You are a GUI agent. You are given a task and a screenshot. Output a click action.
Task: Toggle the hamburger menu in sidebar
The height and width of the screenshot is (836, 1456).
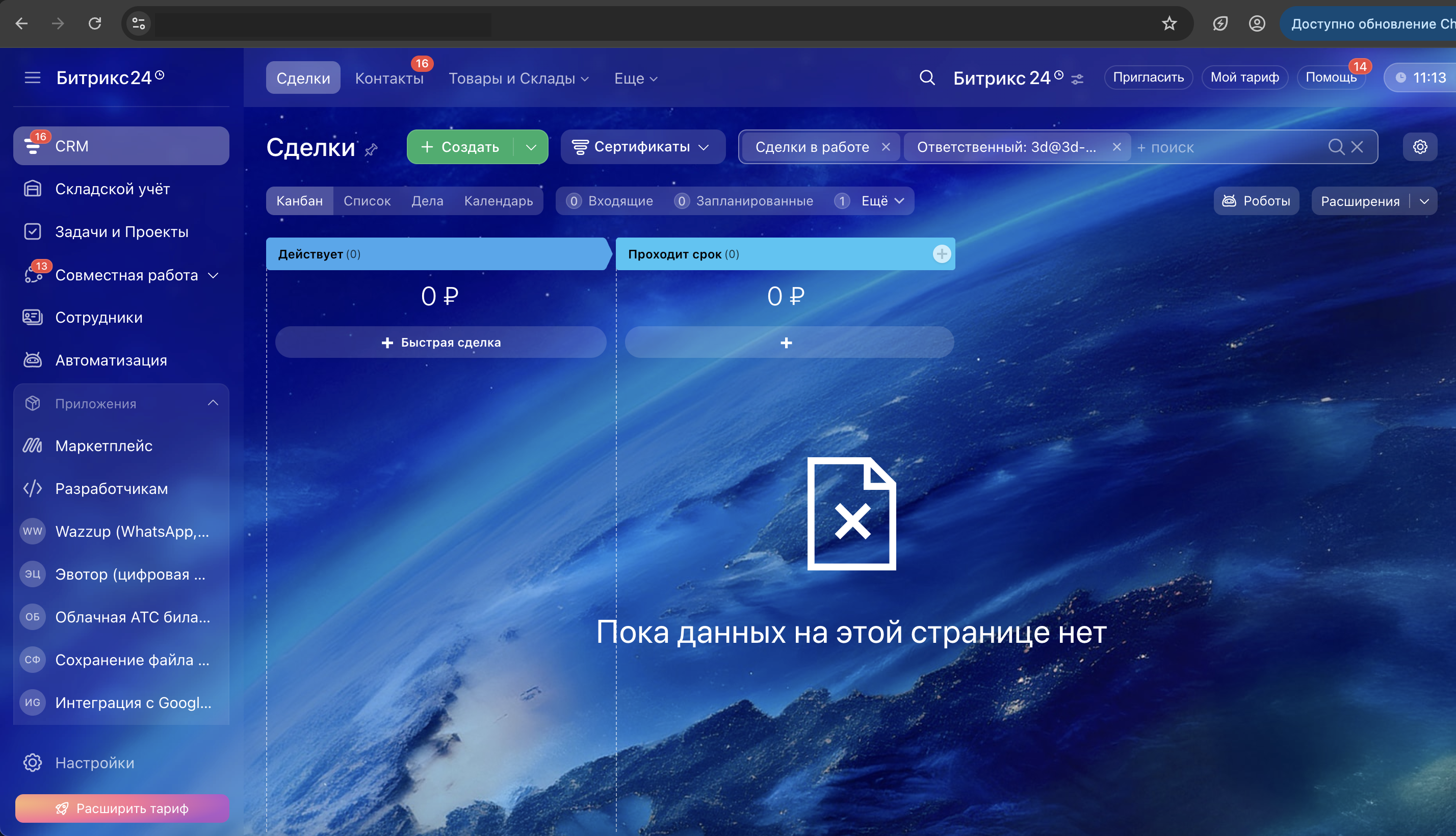click(33, 77)
